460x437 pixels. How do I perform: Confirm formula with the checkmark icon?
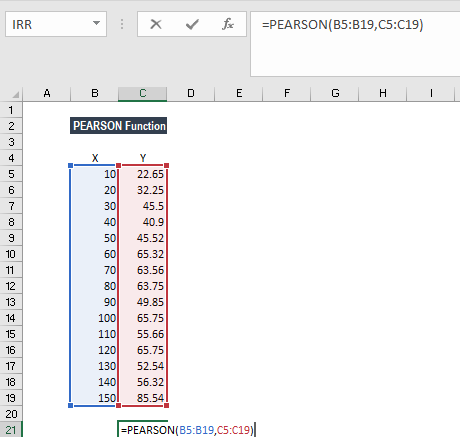pos(192,24)
